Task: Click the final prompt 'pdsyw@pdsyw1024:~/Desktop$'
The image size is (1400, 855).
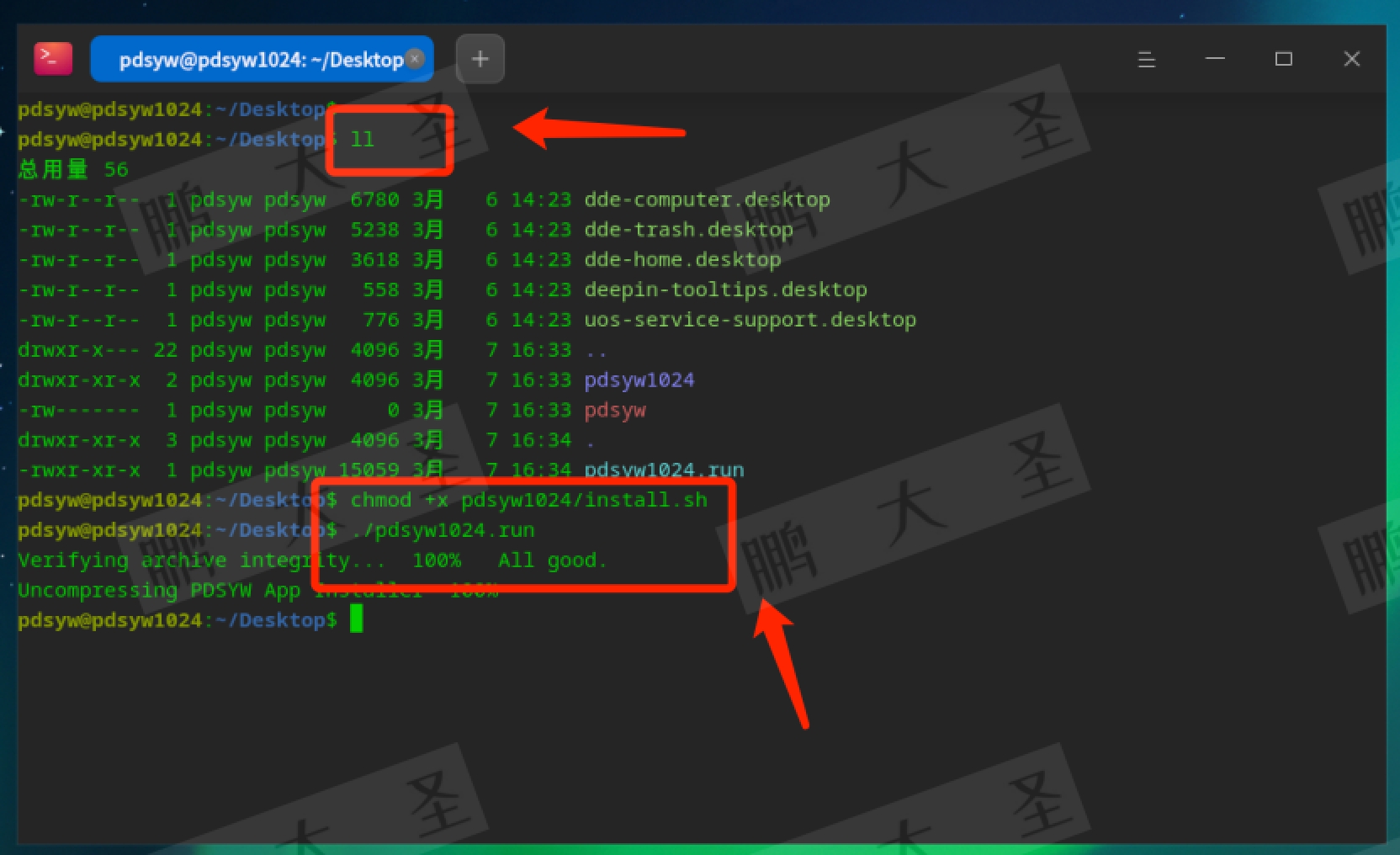Action: tap(177, 620)
